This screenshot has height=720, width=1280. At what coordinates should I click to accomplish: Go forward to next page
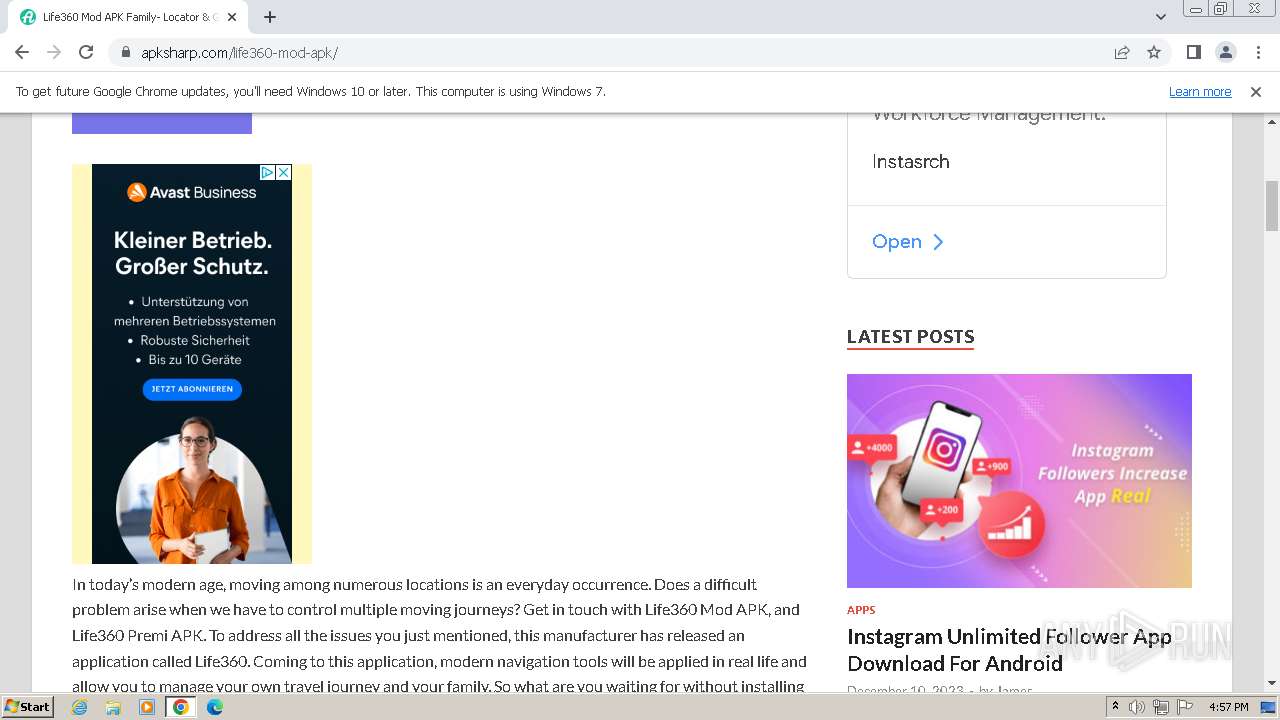click(x=54, y=52)
